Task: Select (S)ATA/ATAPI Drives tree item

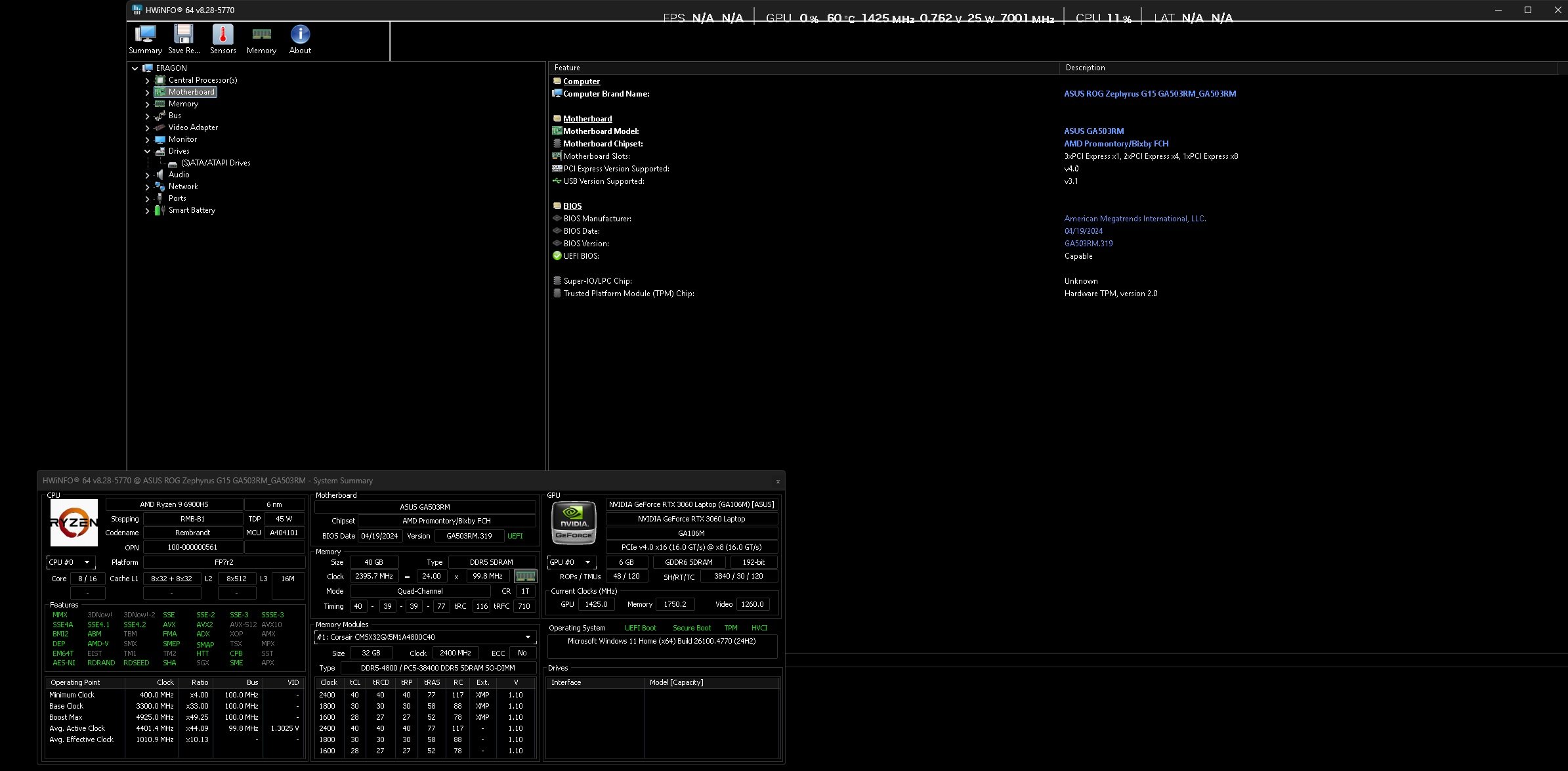Action: (x=216, y=163)
